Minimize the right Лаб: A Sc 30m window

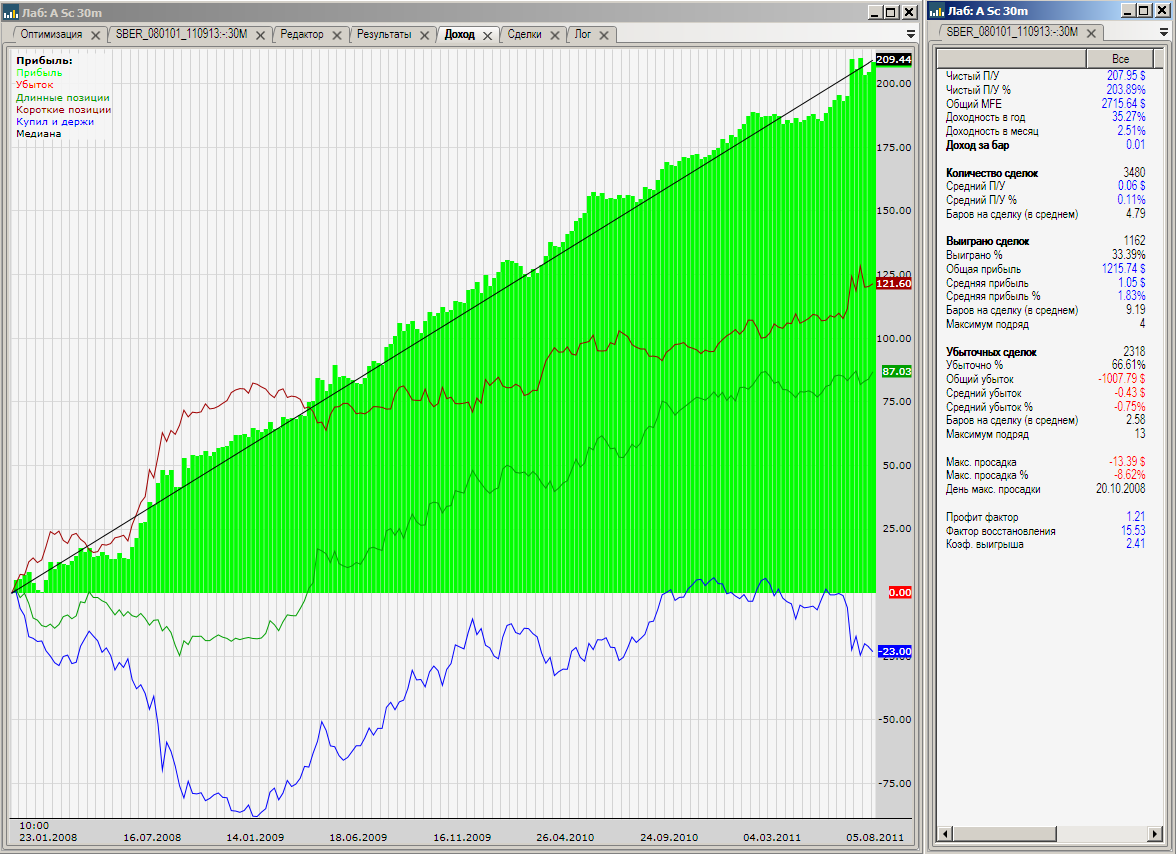tap(1128, 10)
